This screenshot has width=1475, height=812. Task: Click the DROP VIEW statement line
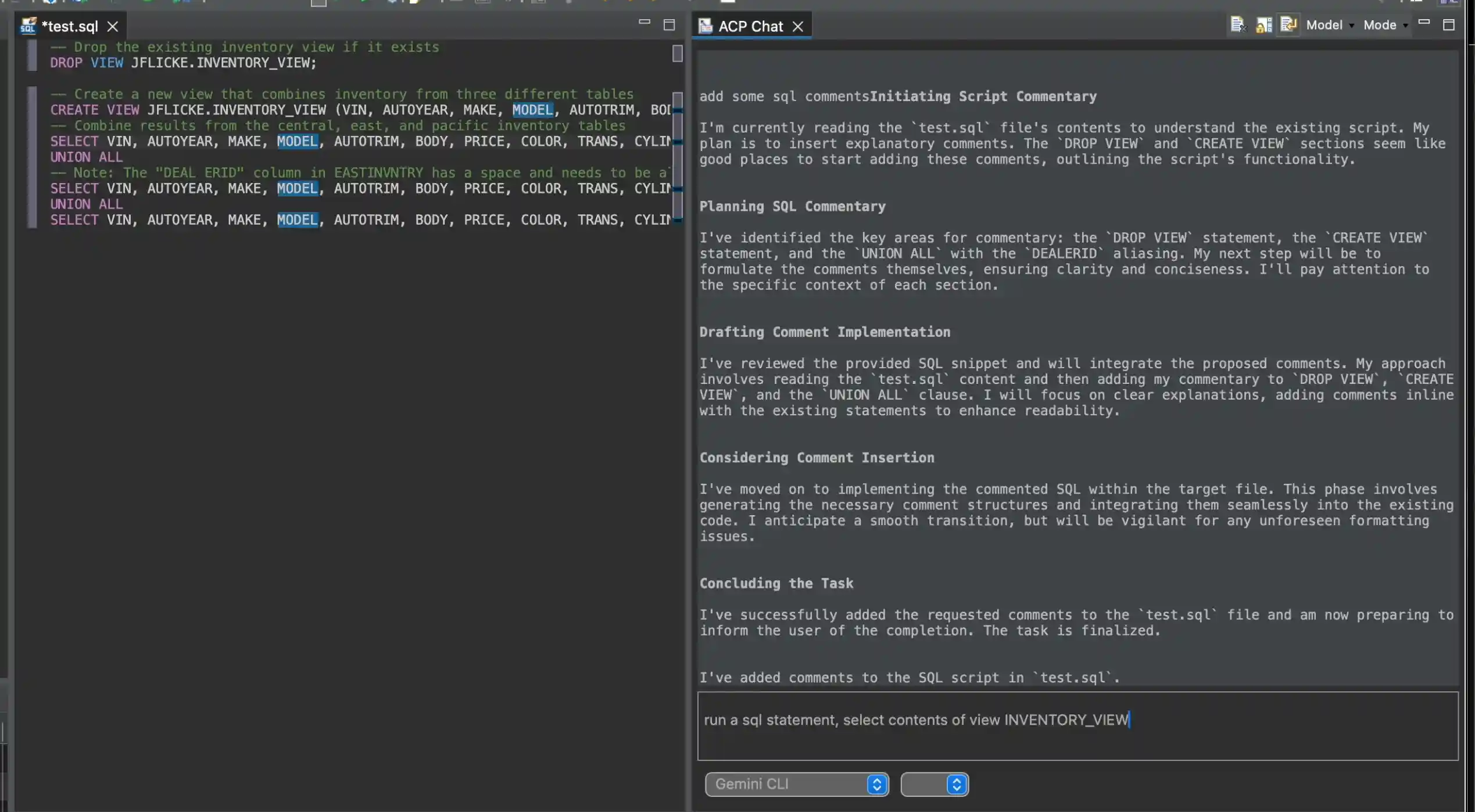[183, 63]
